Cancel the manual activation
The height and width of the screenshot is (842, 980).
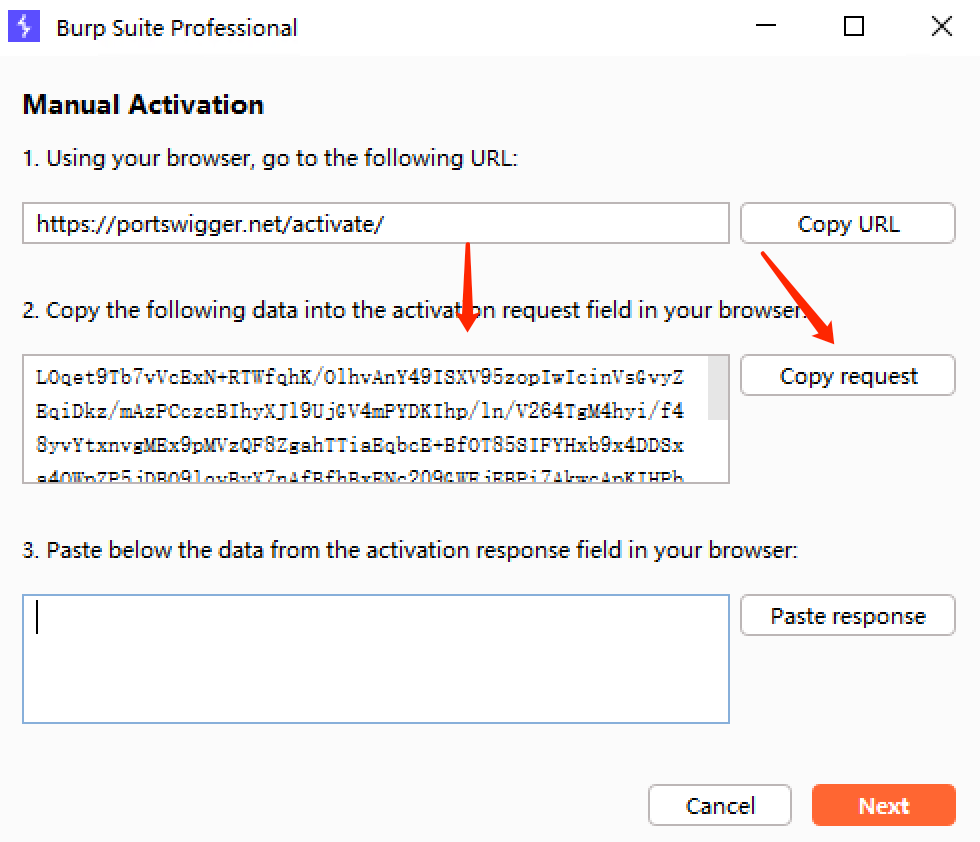pyautogui.click(x=719, y=805)
